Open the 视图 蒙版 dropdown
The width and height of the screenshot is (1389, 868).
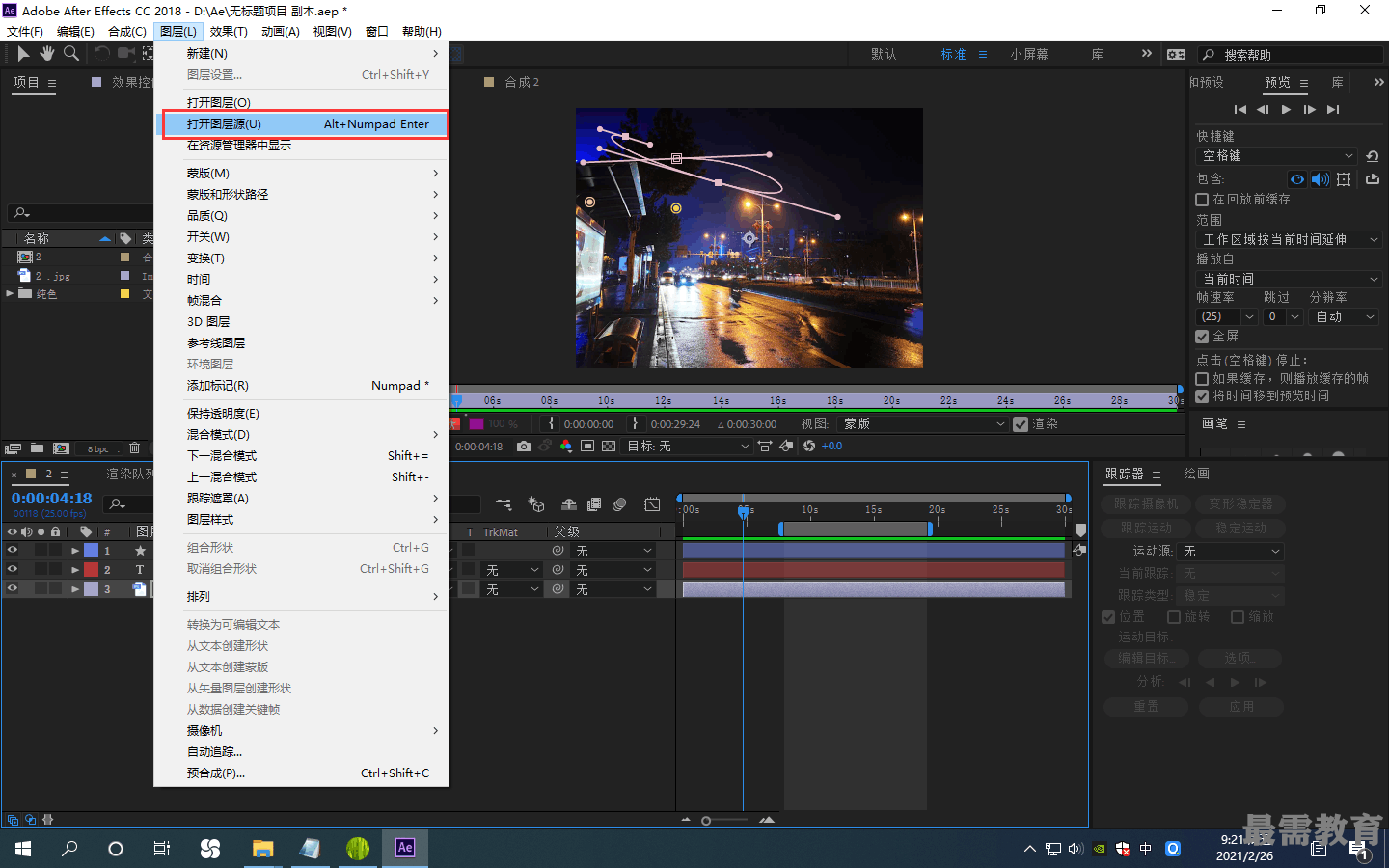[924, 424]
